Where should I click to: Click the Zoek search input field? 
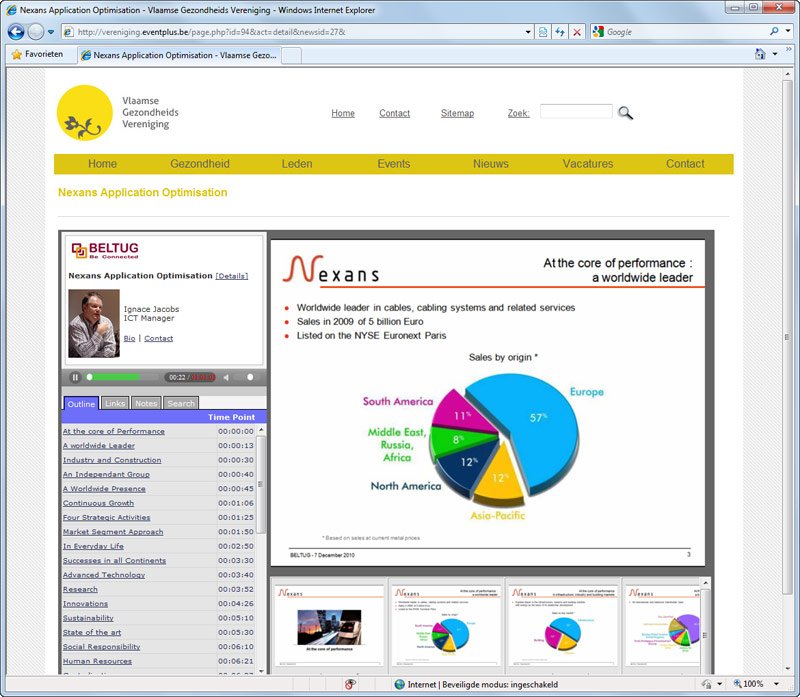576,111
